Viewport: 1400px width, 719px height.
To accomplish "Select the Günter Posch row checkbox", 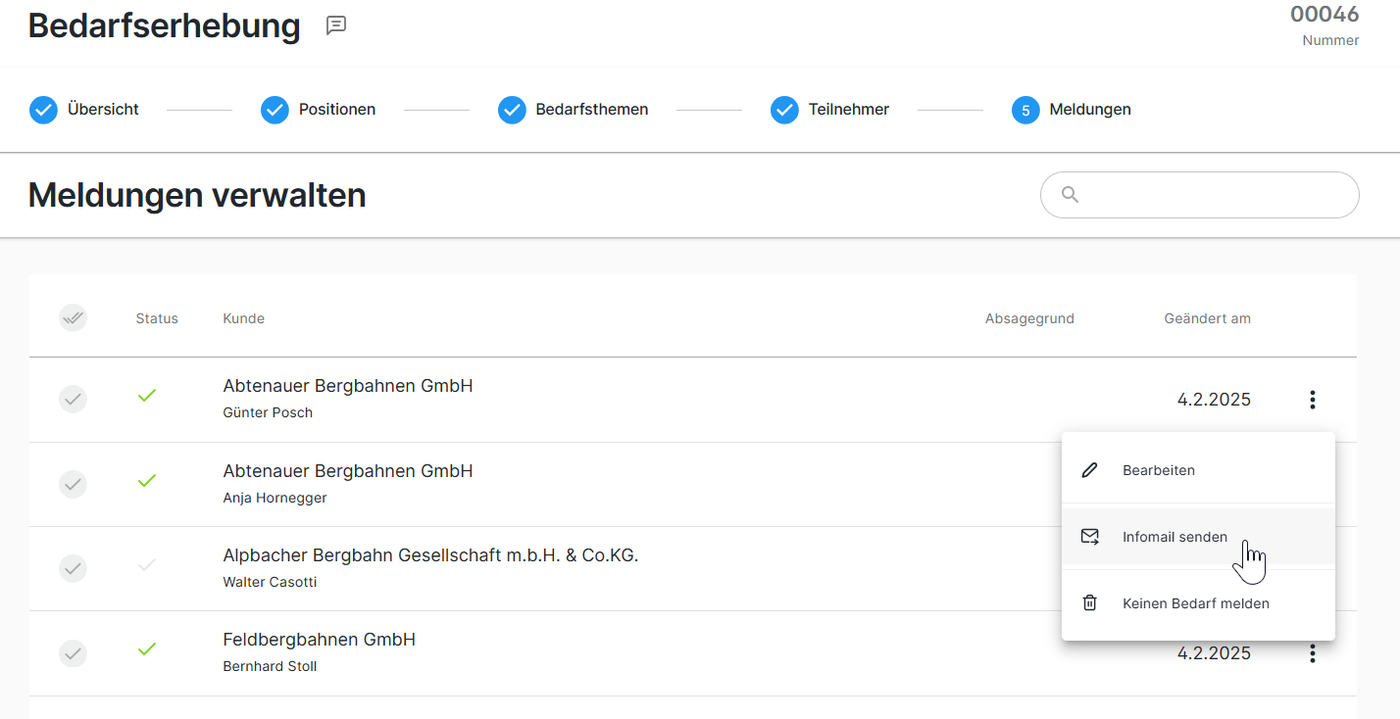I will 73,400.
